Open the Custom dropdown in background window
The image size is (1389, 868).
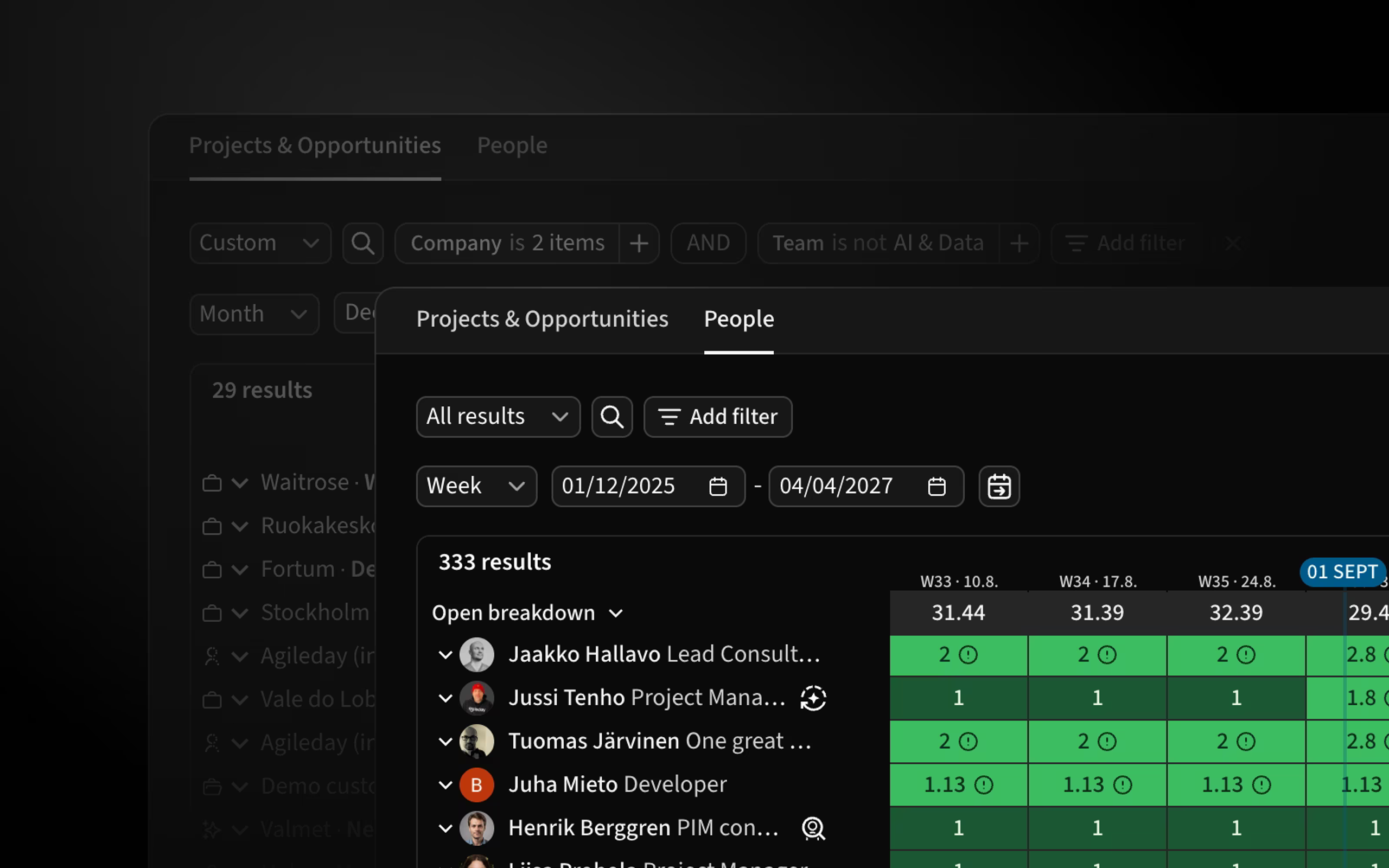pyautogui.click(x=260, y=244)
